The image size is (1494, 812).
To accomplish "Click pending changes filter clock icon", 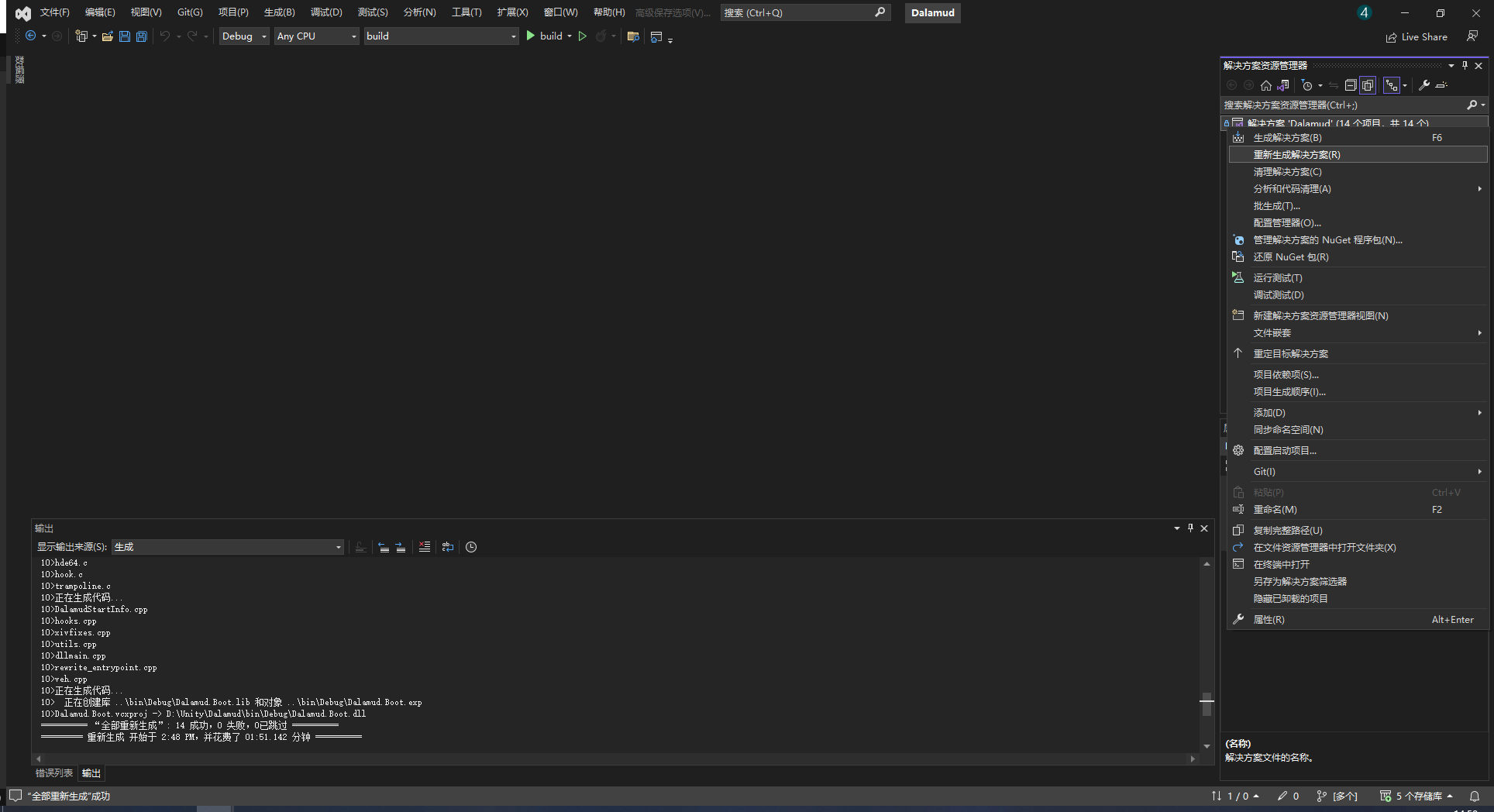I will pos(1307,85).
